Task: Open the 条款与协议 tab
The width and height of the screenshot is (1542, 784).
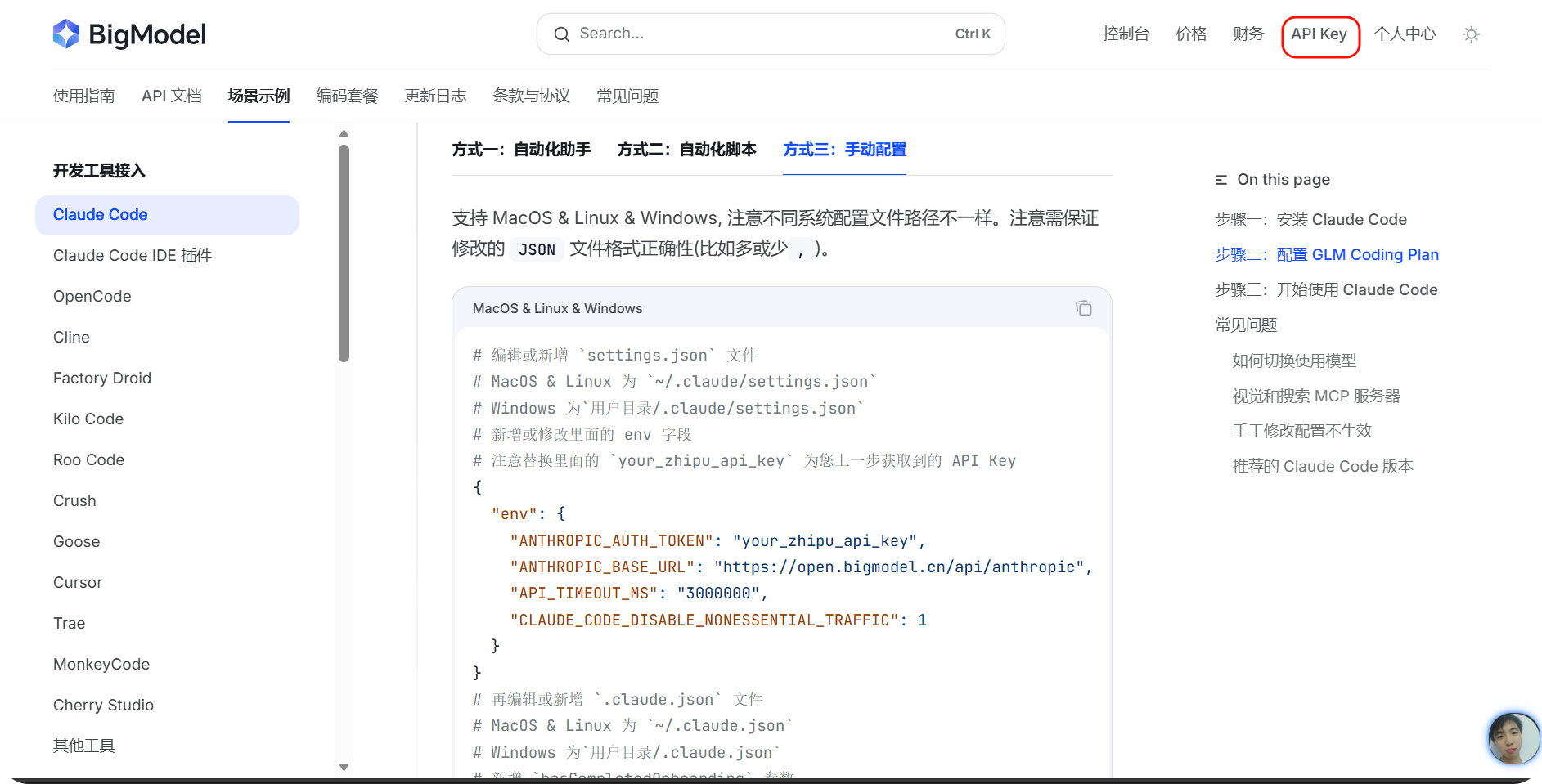Action: [532, 96]
